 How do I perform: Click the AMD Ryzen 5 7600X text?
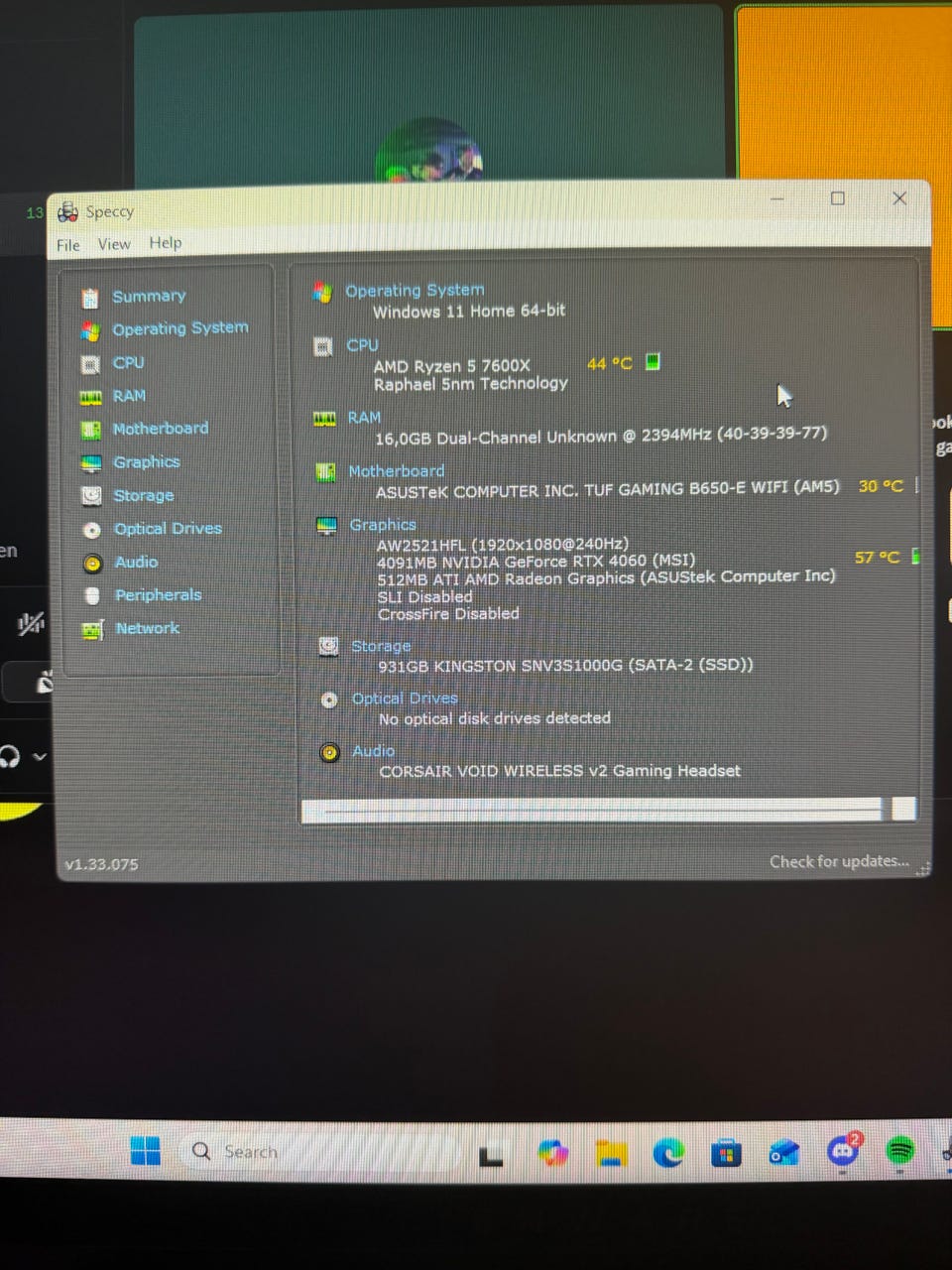pyautogui.click(x=451, y=366)
